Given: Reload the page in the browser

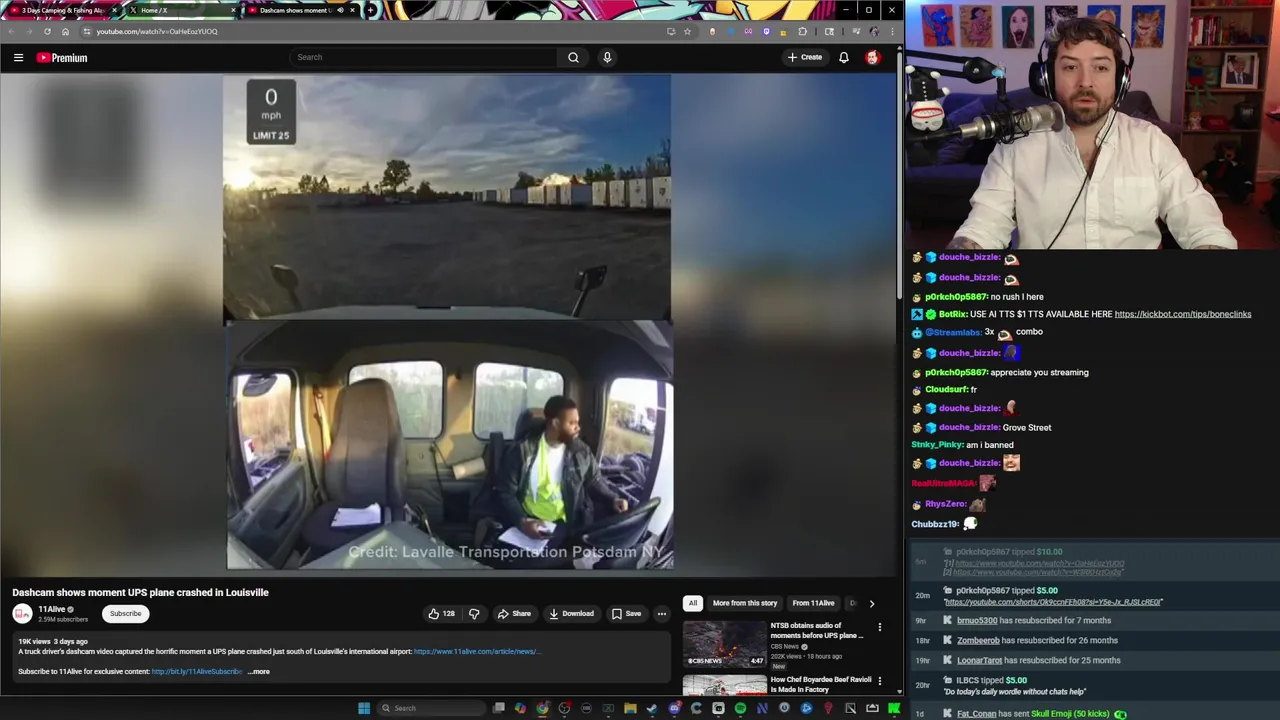Looking at the screenshot, I should pos(47,31).
